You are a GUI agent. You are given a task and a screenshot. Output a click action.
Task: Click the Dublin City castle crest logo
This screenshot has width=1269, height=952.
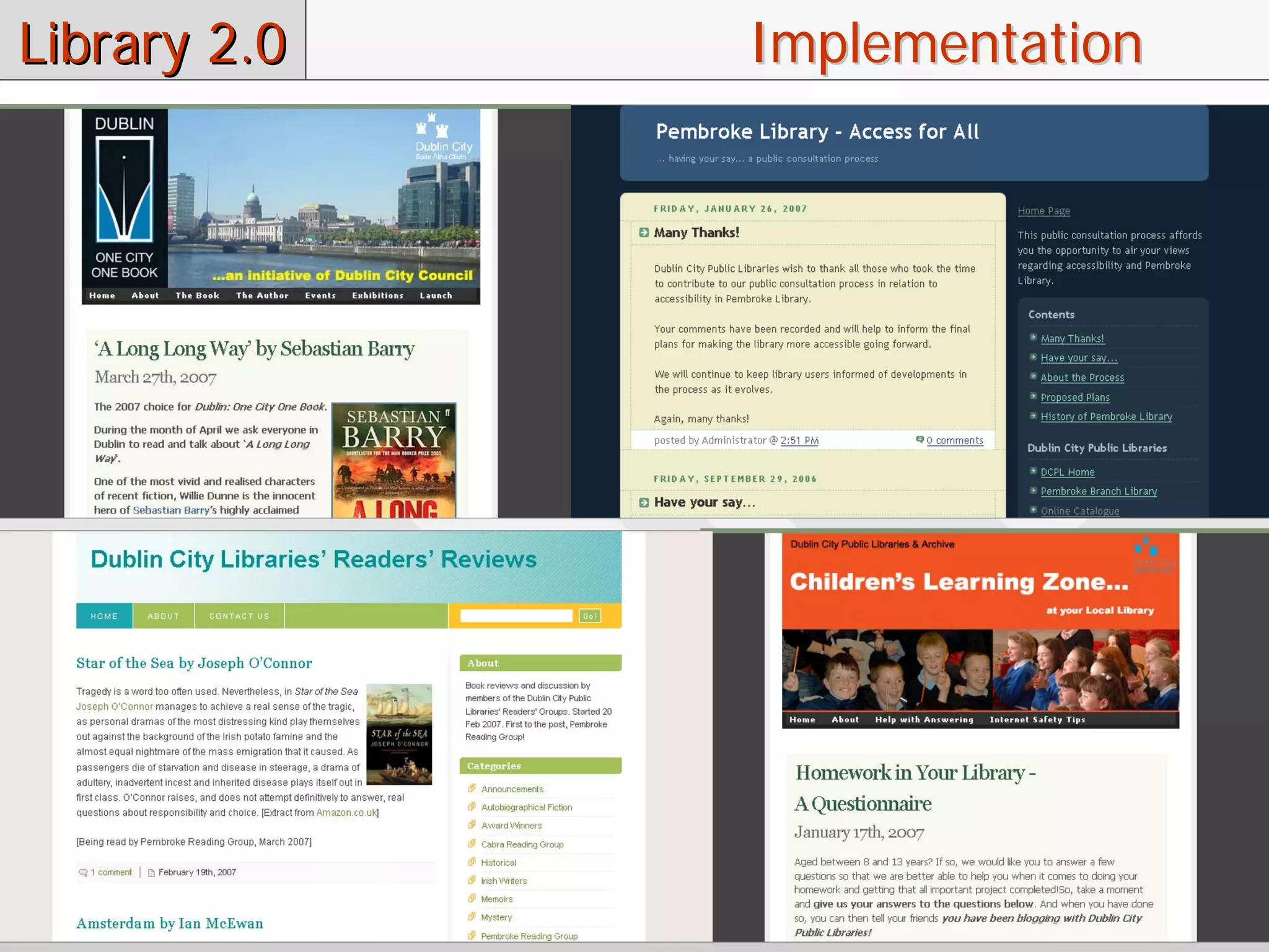coord(444,136)
